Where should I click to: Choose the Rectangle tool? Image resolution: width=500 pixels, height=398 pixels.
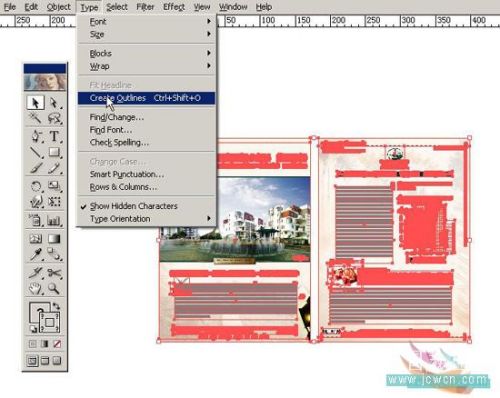pyautogui.click(x=54, y=152)
